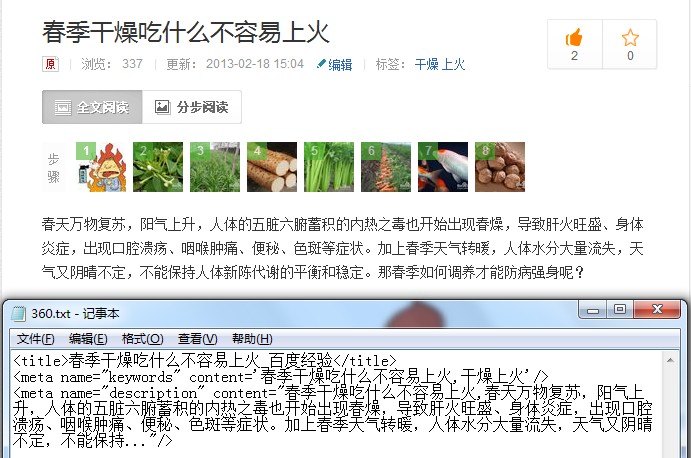This screenshot has height=458, width=691.
Task: Open step 7 fish thumbnail
Action: (x=443, y=167)
